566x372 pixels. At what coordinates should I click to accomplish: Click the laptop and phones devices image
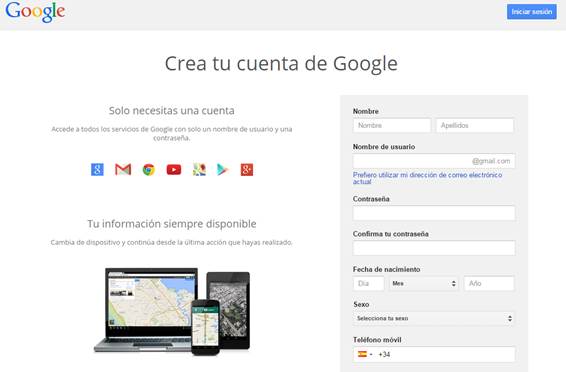172,311
